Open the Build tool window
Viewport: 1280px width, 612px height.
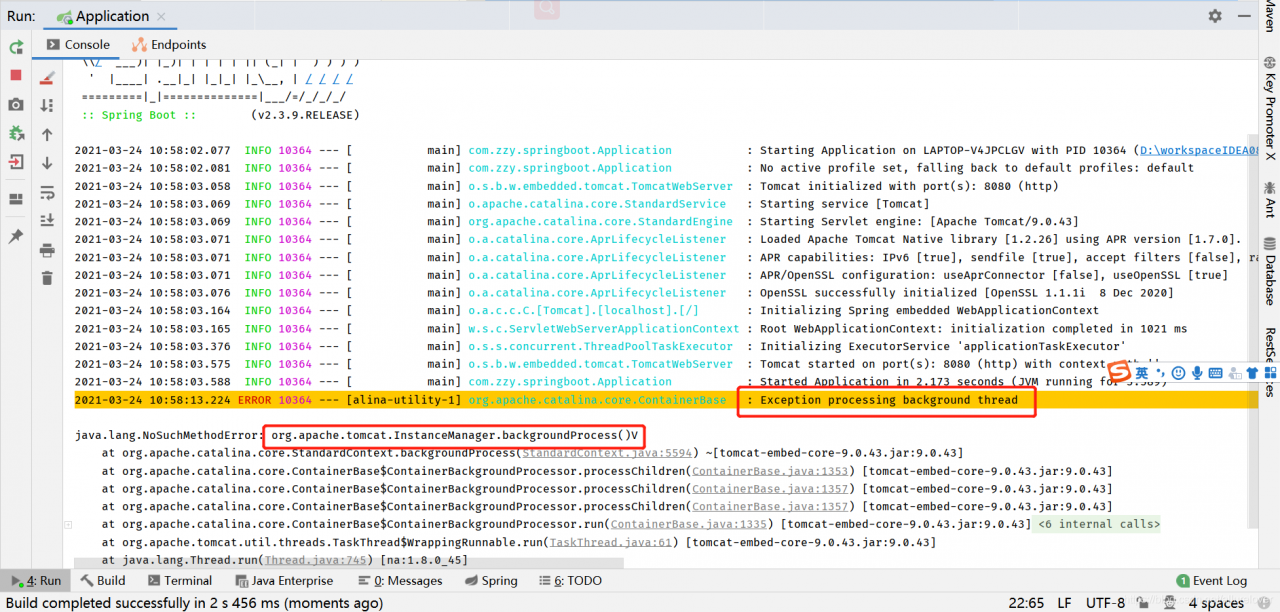(103, 580)
